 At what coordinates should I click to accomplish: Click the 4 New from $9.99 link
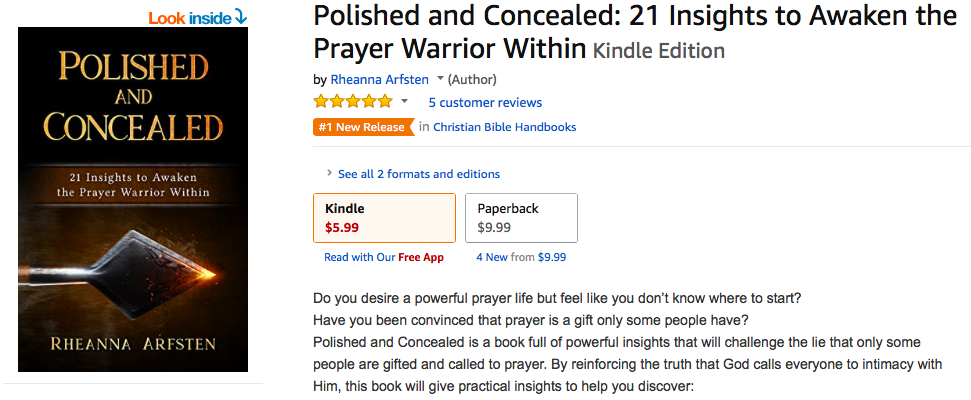[521, 257]
